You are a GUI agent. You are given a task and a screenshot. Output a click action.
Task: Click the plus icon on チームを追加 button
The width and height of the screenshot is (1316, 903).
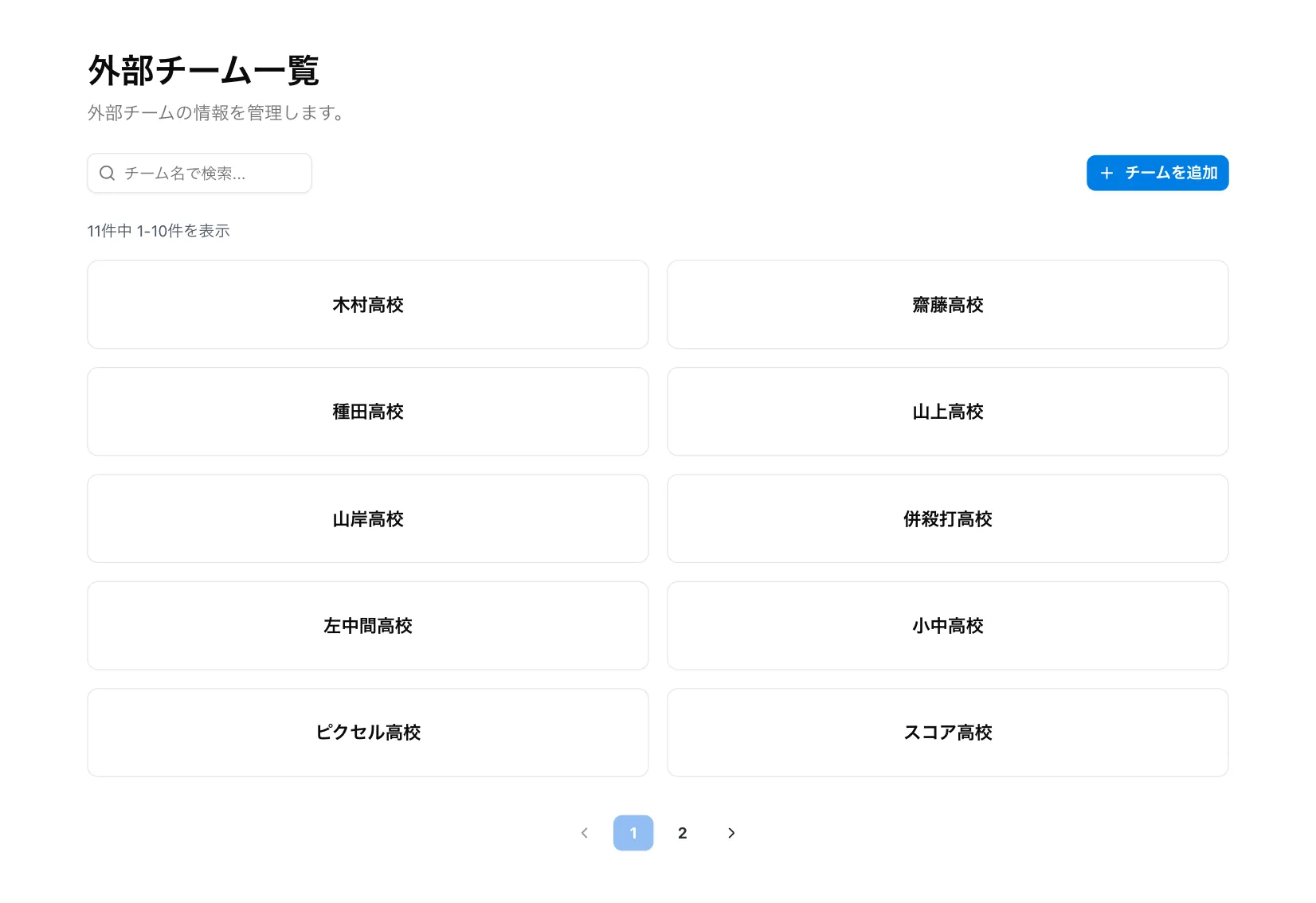(x=1107, y=173)
